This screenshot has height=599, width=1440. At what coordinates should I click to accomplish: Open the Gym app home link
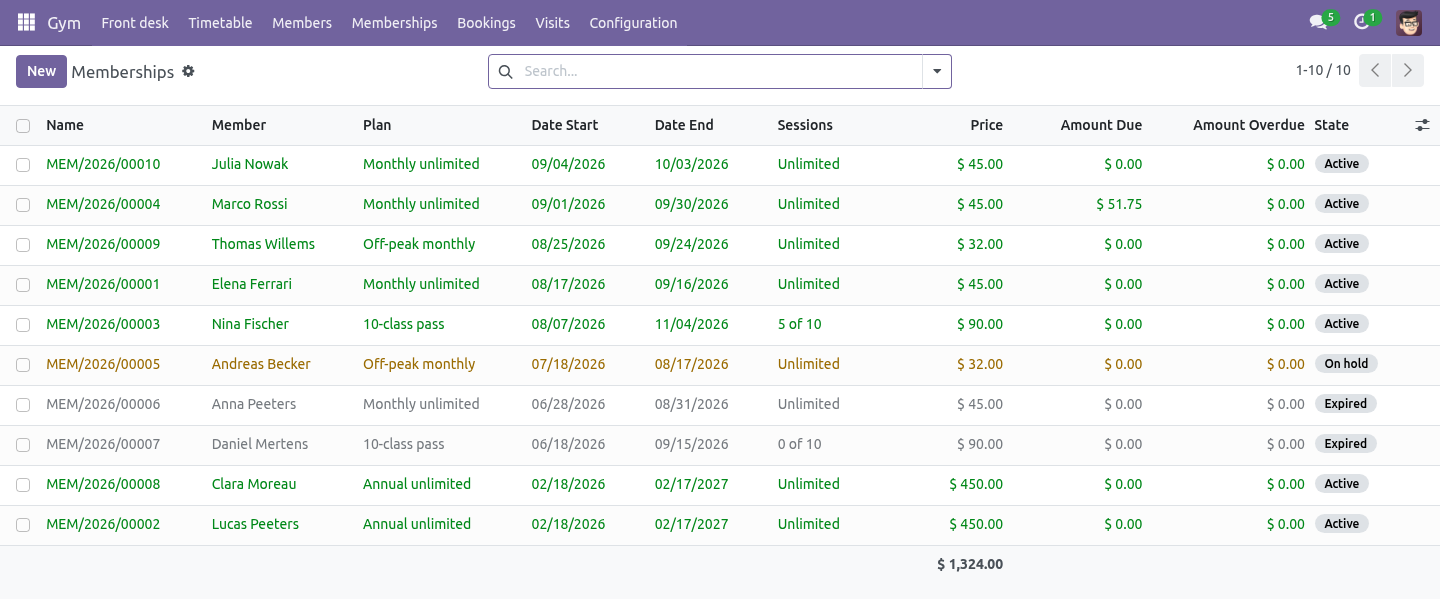[x=64, y=22]
